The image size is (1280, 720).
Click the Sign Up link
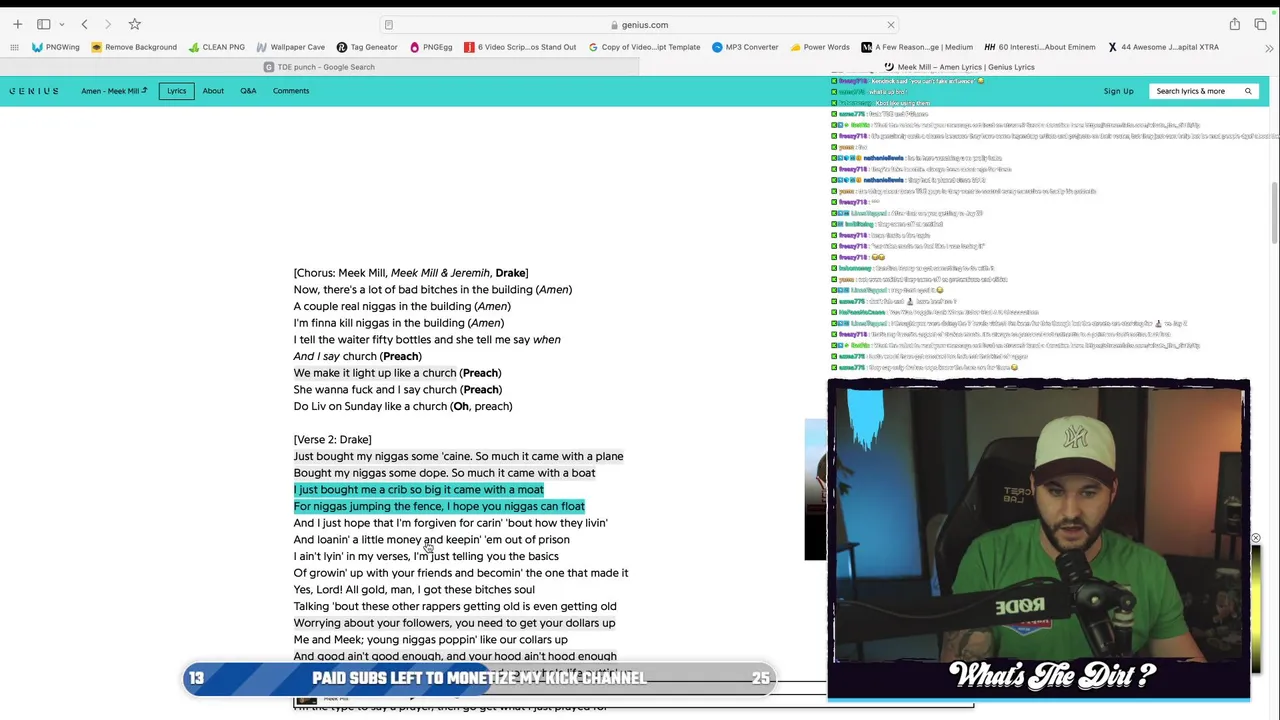tap(1118, 91)
